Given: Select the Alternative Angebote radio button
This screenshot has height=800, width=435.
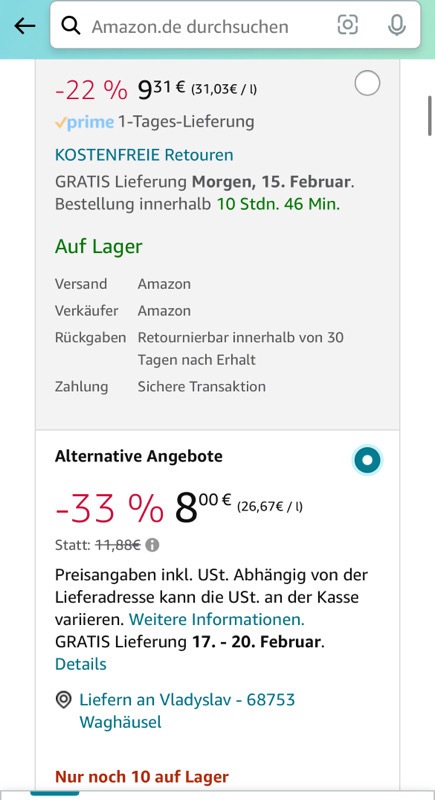Looking at the screenshot, I should 367,460.
